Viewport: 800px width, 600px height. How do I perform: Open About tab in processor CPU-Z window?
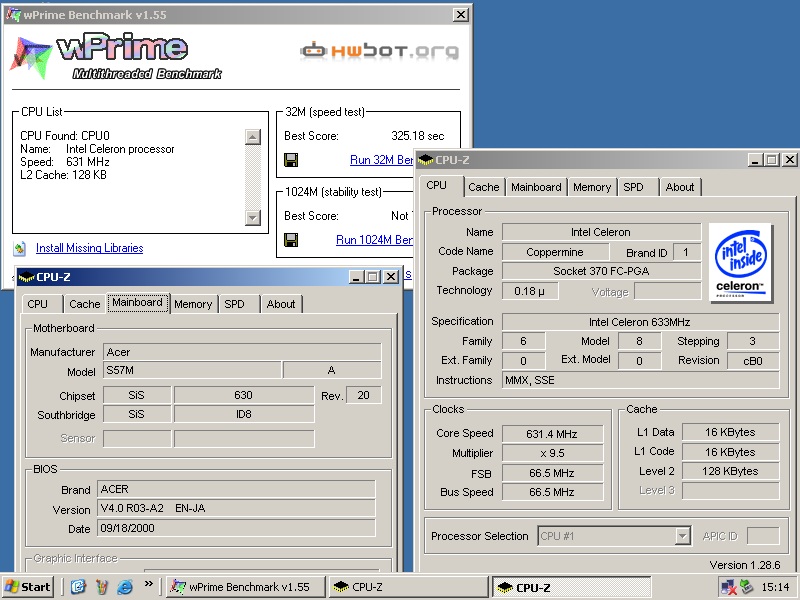680,187
